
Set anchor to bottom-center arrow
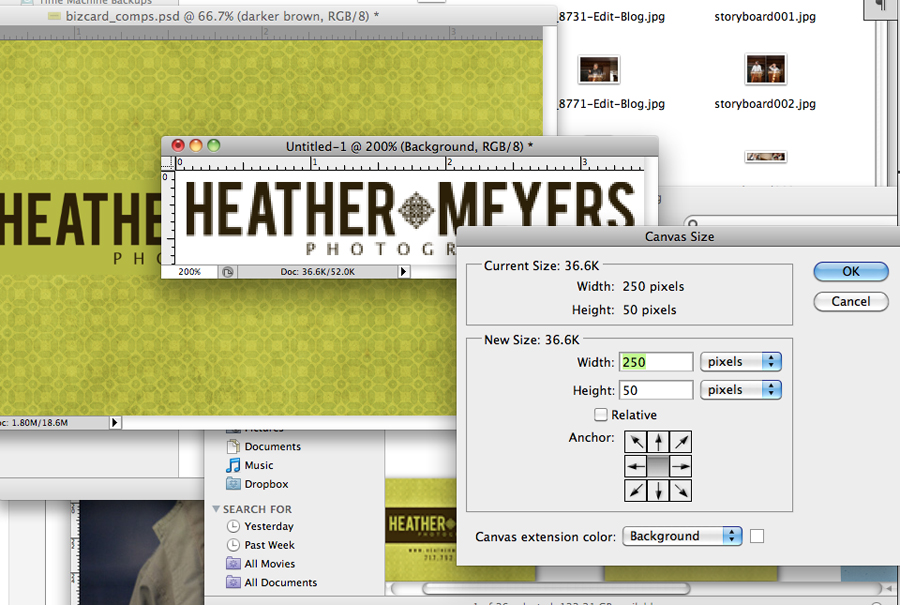click(658, 491)
